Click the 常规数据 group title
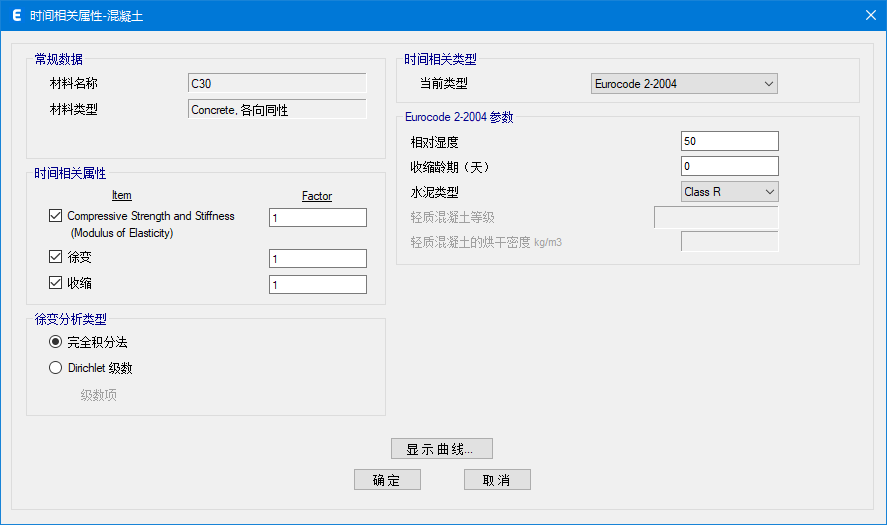Screen dimensions: 887x525 58,59
